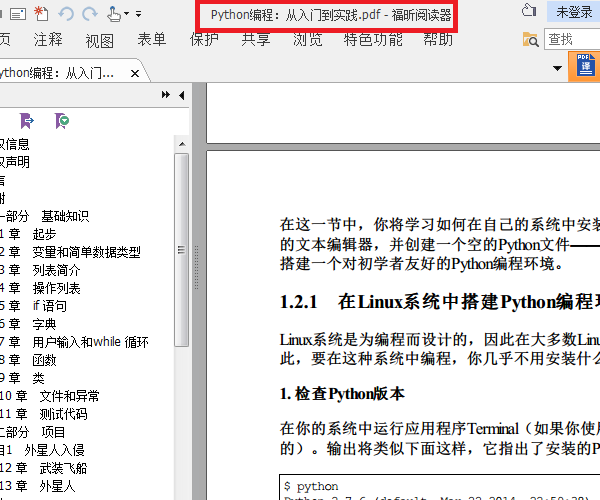The height and width of the screenshot is (500, 600).
Task: Click the bookmark panel vertical scrollbar thumb
Action: tap(181, 250)
